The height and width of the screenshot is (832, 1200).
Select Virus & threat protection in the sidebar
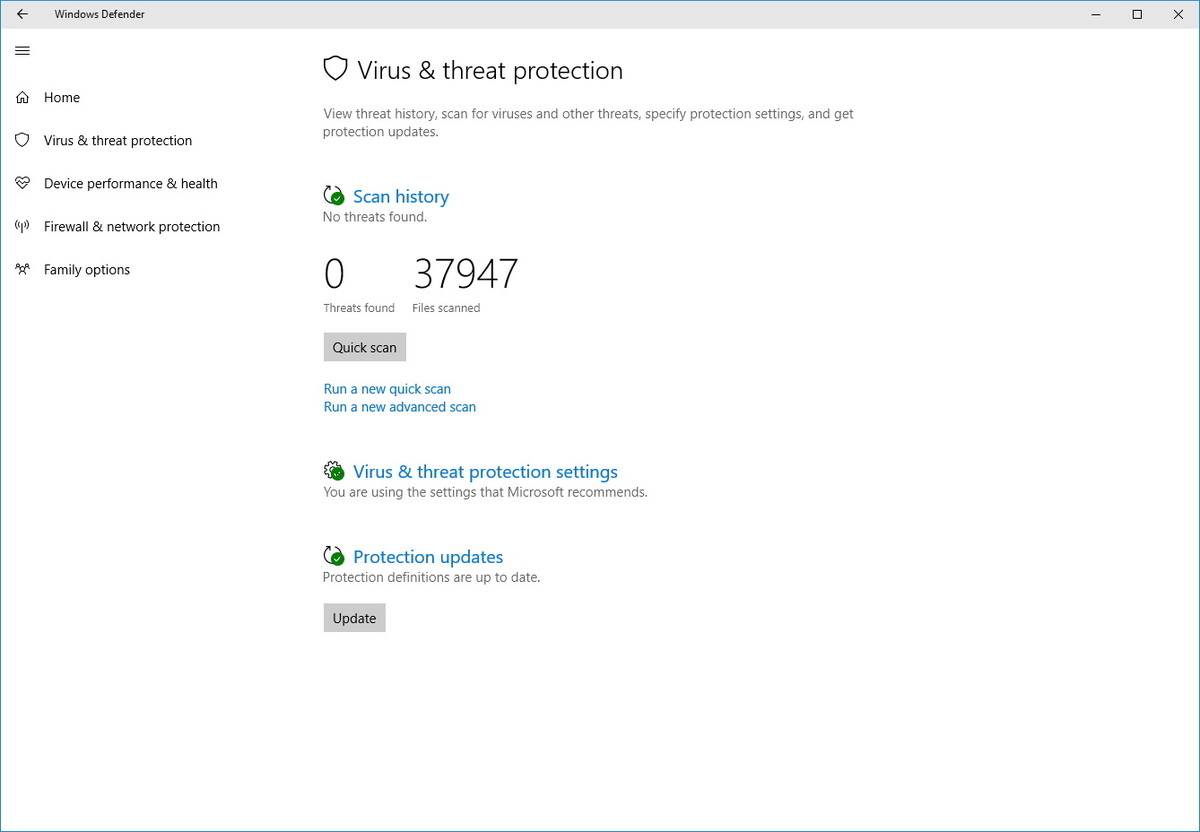pyautogui.click(x=117, y=140)
